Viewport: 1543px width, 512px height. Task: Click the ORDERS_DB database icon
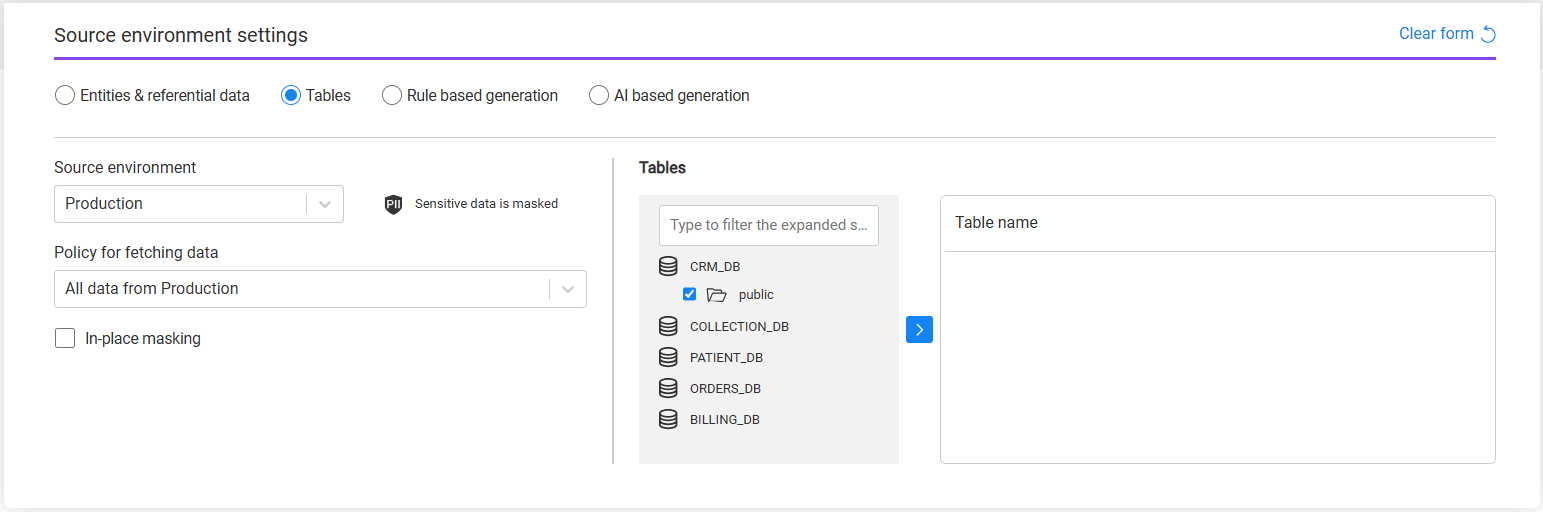point(668,388)
